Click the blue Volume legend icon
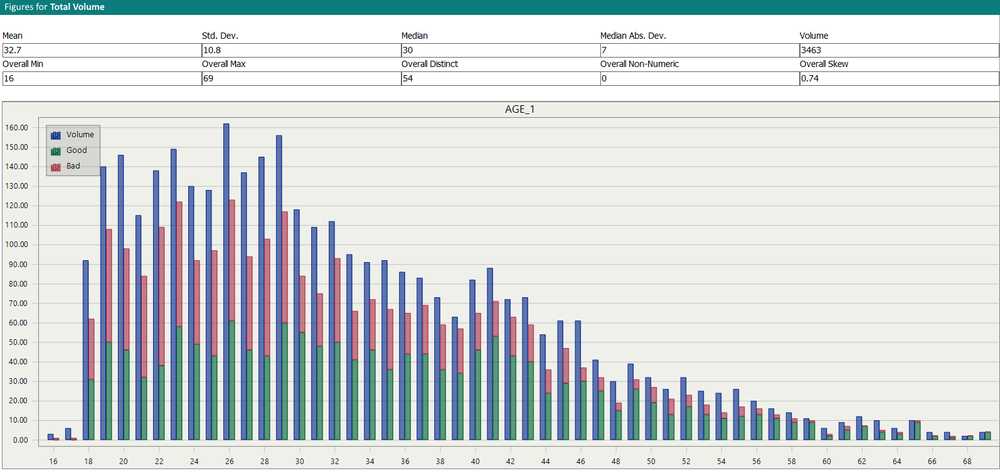 coord(55,135)
